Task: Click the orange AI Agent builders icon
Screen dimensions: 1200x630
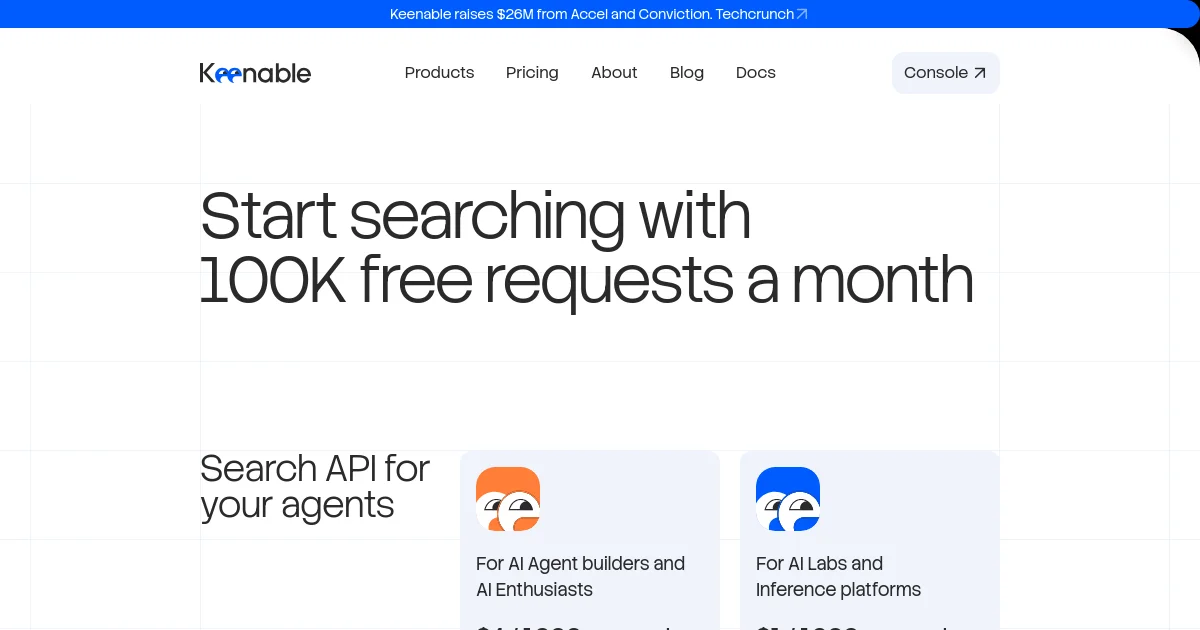Action: [508, 499]
